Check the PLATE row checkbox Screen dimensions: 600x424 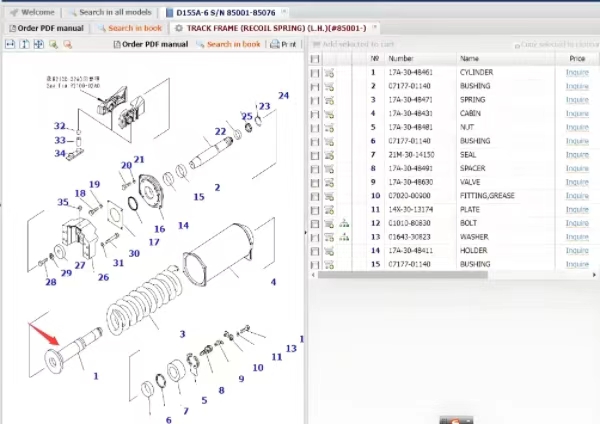click(x=315, y=210)
